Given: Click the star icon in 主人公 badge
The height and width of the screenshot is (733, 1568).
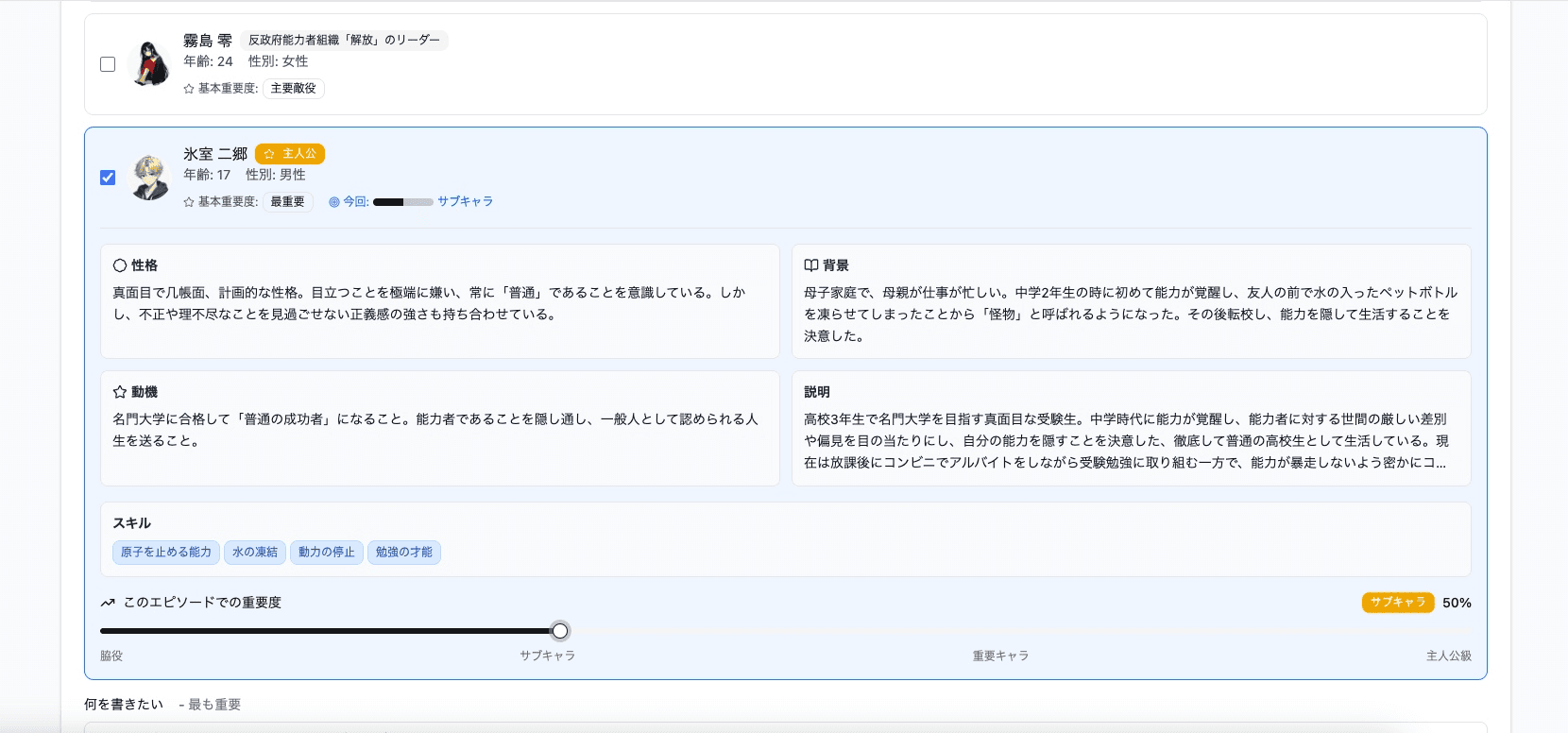Looking at the screenshot, I should coord(269,154).
